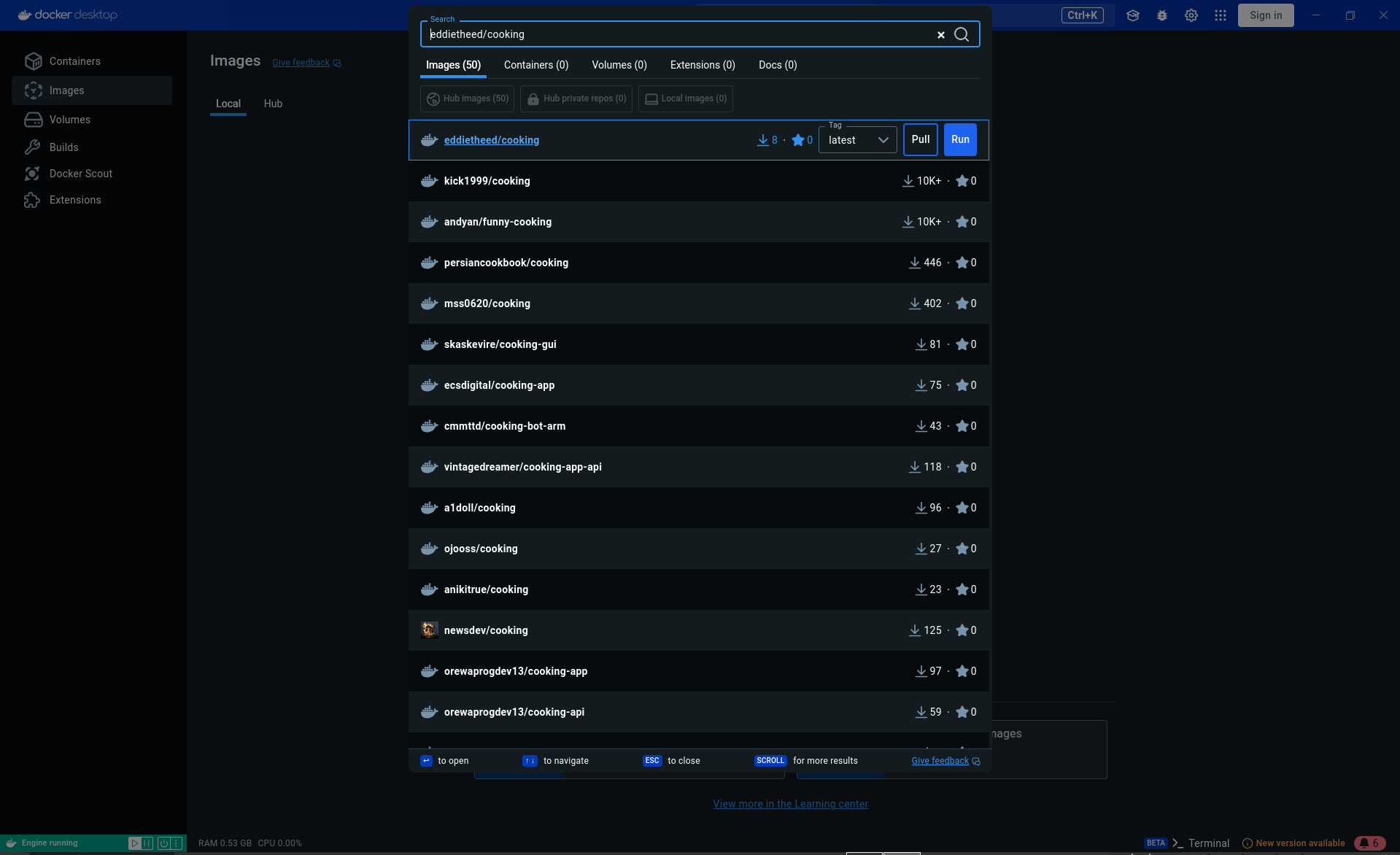Select vintagedreamer/cooking-app-api result
Viewport: 1400px width, 855px height.
tap(699, 467)
